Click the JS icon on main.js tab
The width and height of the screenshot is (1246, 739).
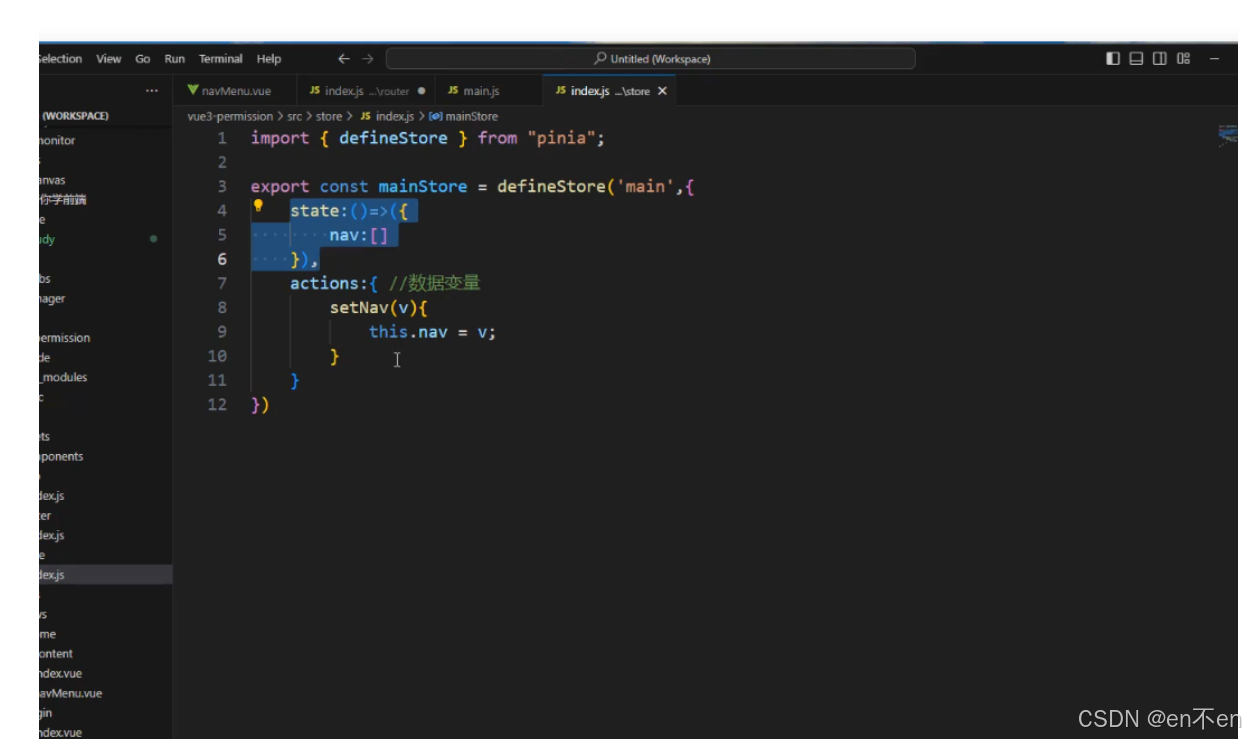pyautogui.click(x=453, y=91)
